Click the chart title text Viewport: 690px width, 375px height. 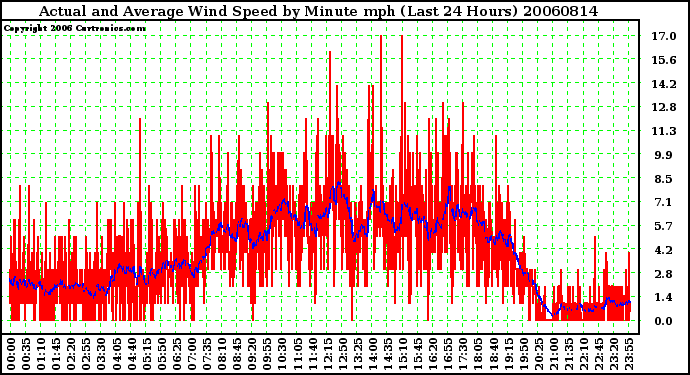318,11
